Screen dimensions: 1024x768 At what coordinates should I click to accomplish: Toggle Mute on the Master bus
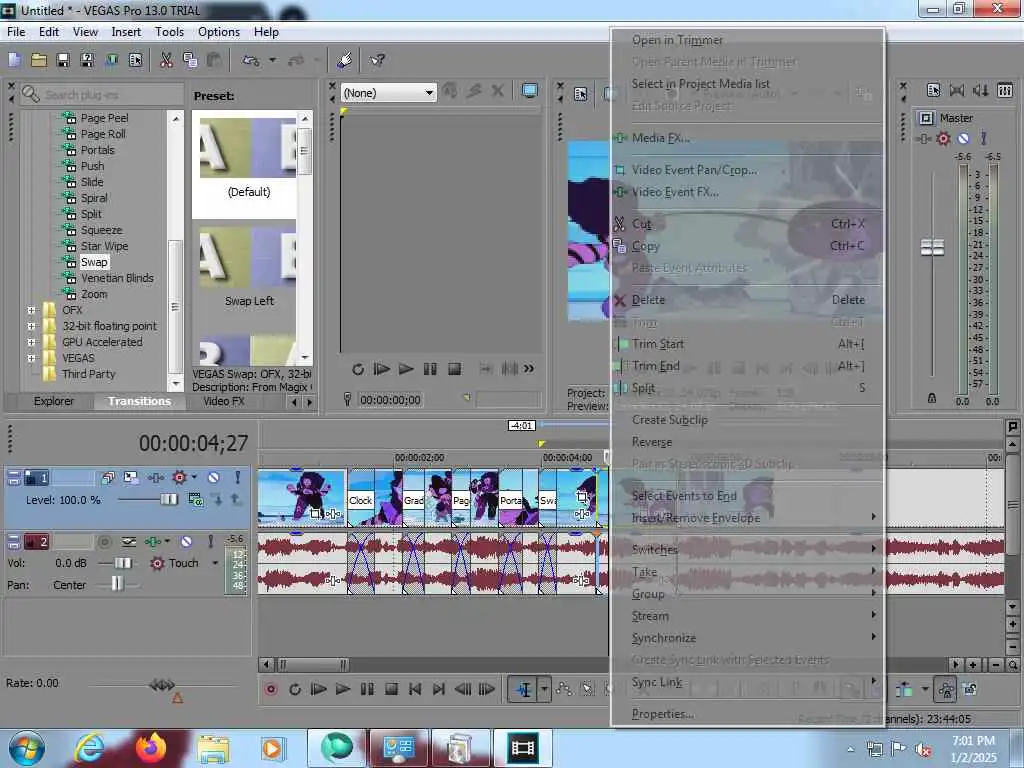(x=963, y=138)
